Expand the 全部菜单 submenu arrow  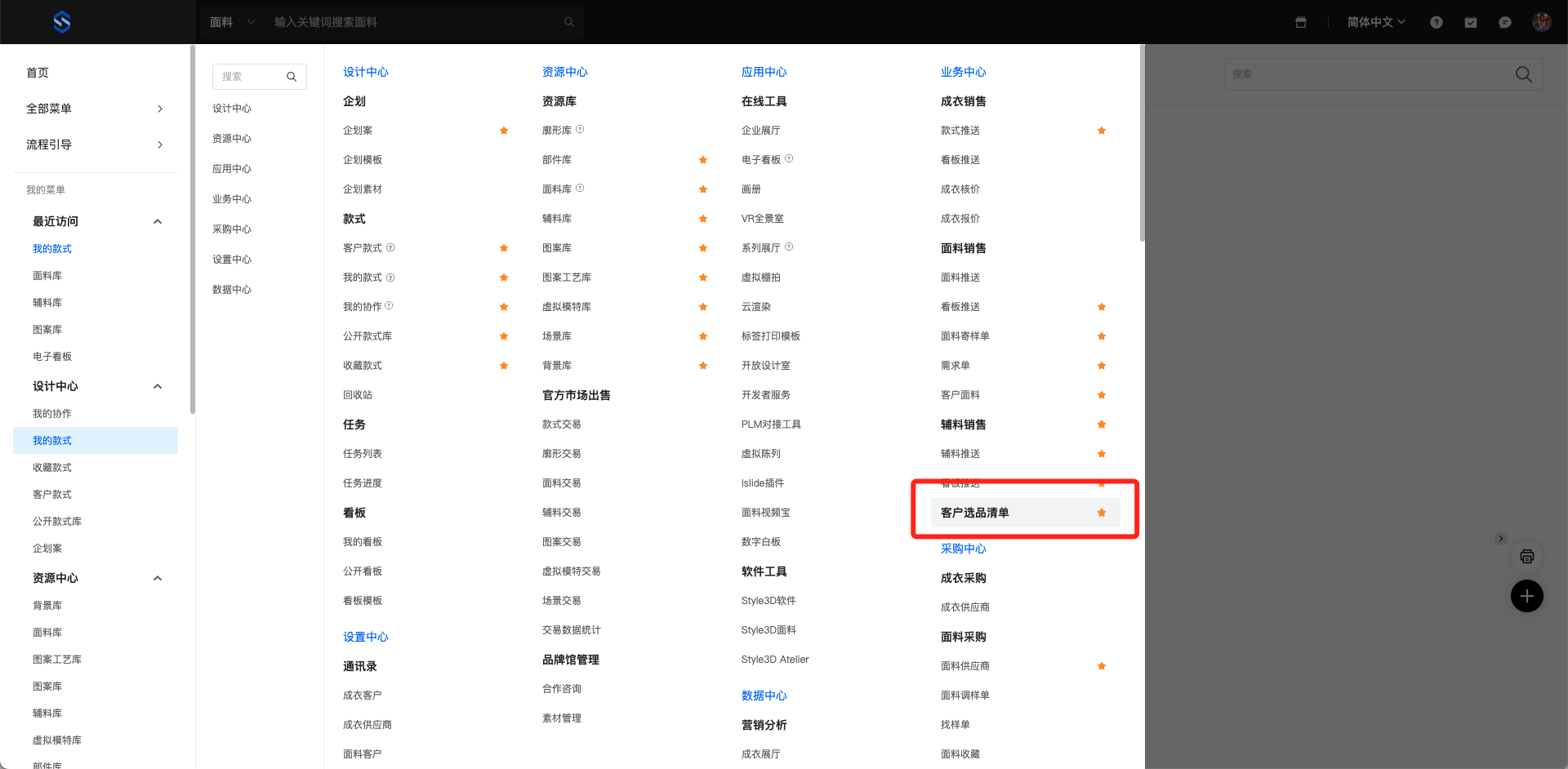[160, 109]
